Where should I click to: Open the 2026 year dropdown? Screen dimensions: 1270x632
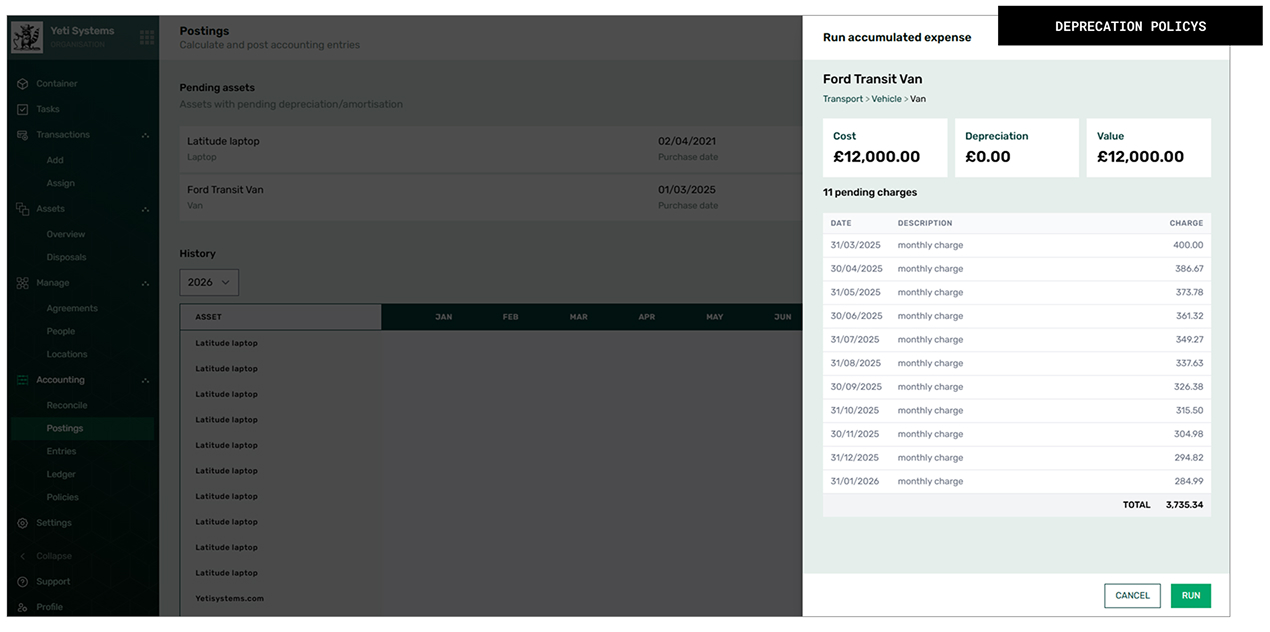pos(208,282)
